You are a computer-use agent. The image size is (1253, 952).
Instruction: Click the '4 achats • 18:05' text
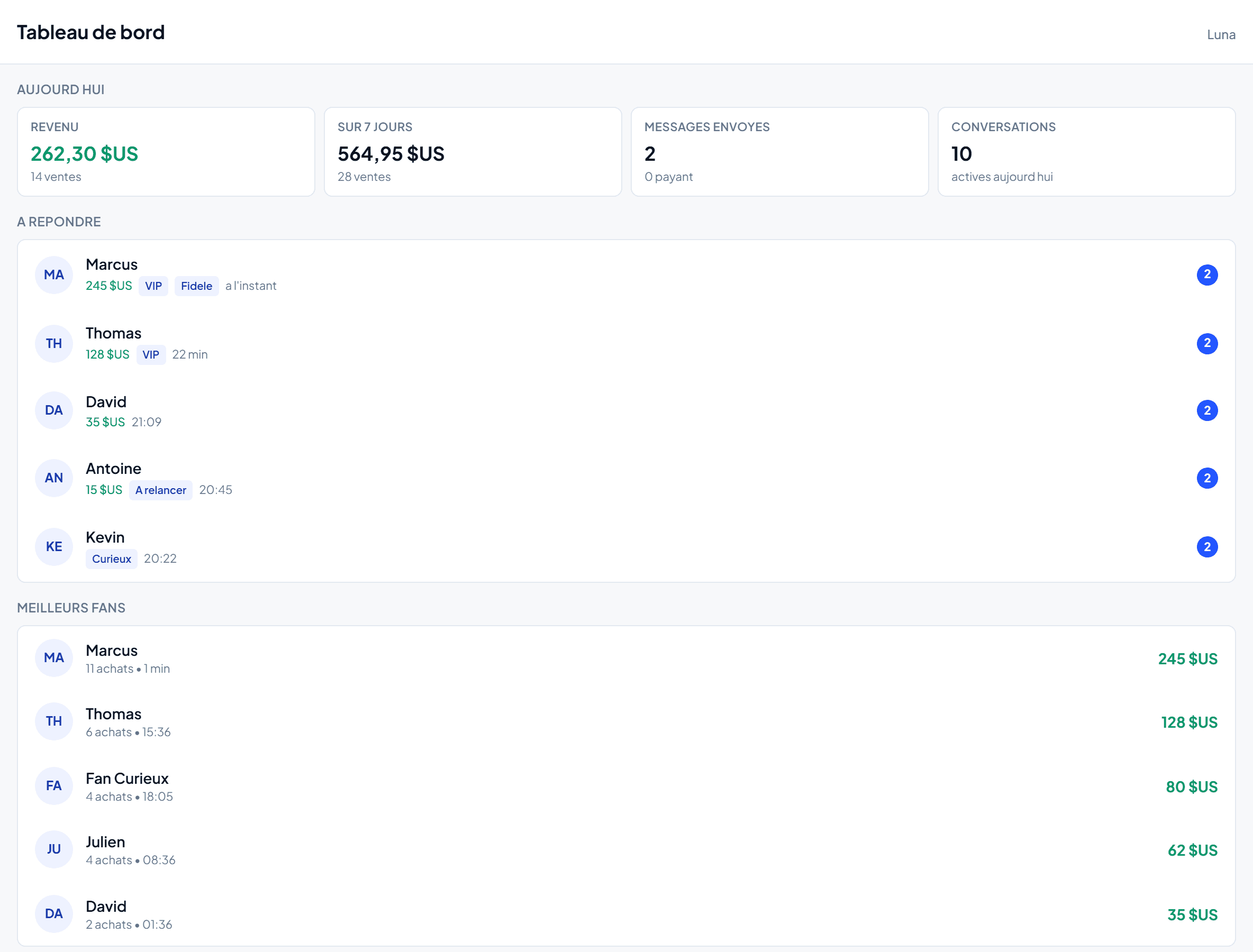(x=129, y=797)
